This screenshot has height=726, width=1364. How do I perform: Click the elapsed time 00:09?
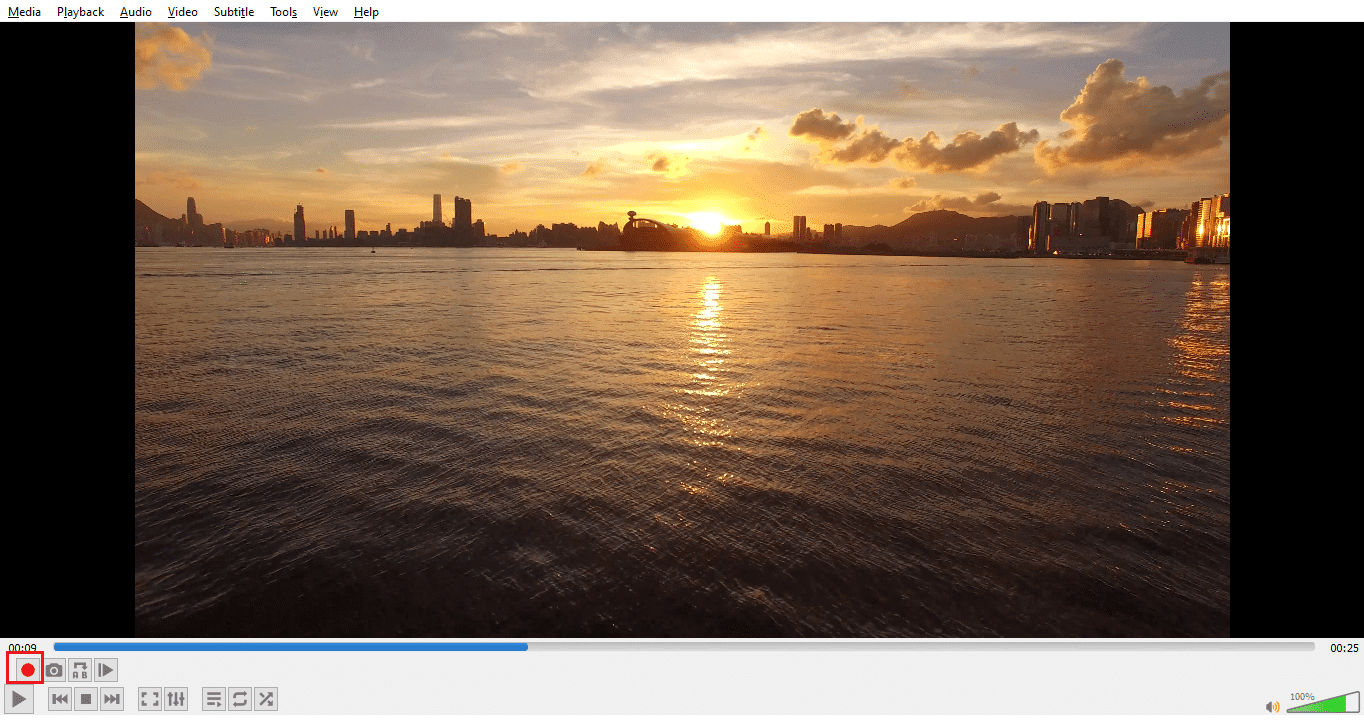23,648
